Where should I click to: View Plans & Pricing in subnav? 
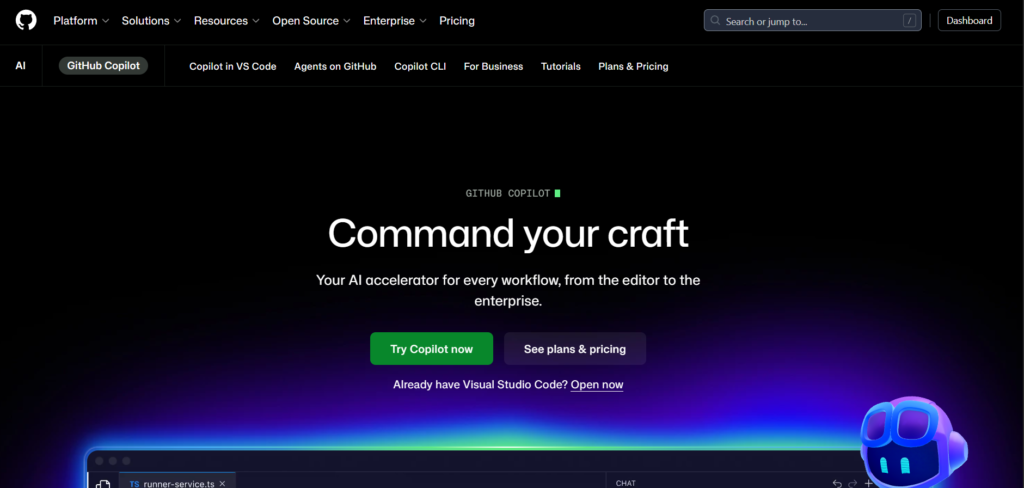tap(633, 67)
